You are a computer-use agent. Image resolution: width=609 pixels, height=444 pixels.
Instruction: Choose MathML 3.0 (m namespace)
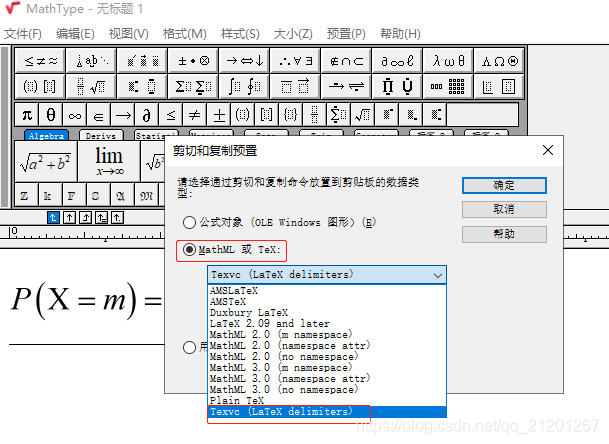[x=327, y=367]
